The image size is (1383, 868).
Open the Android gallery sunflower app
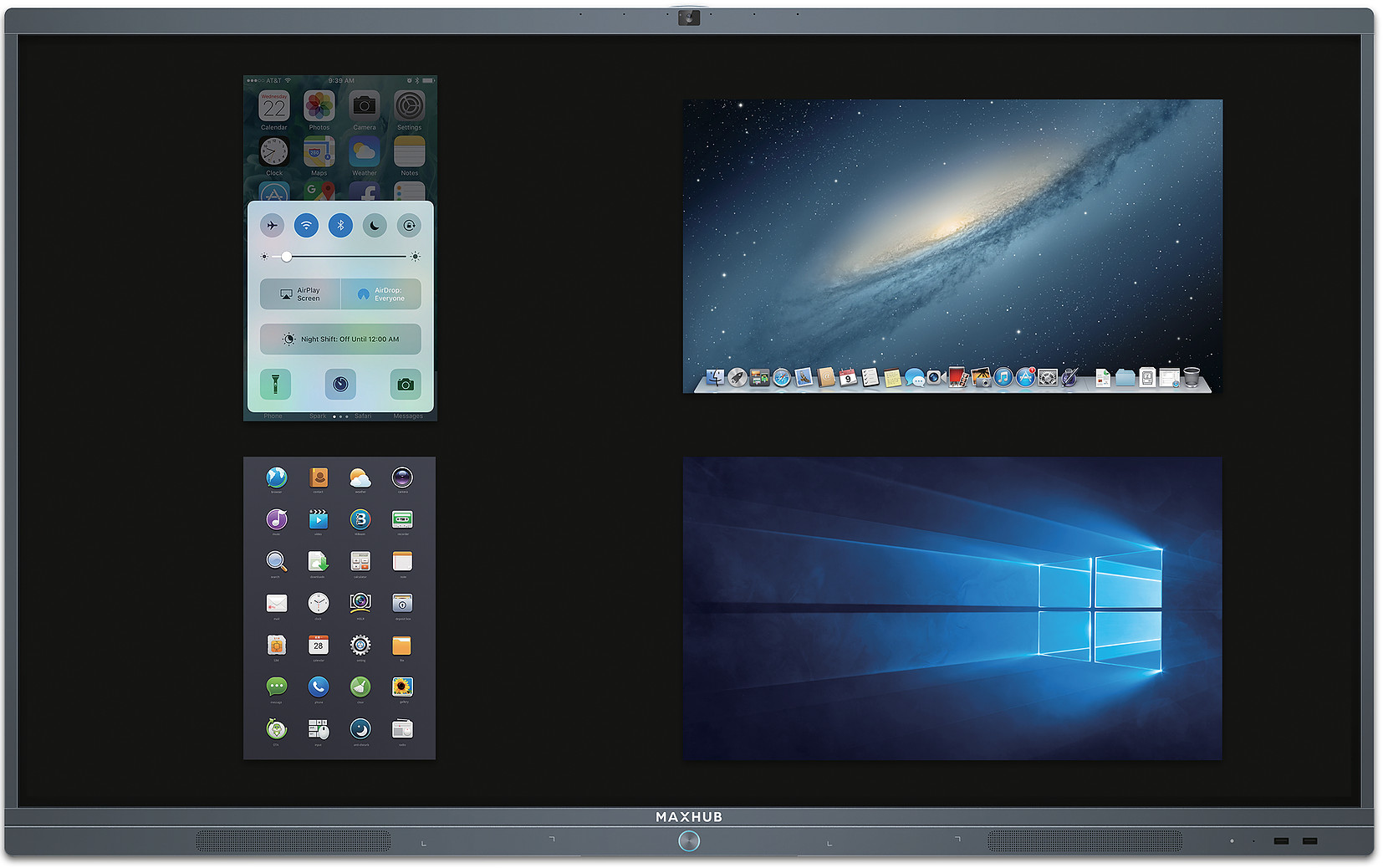tap(402, 687)
